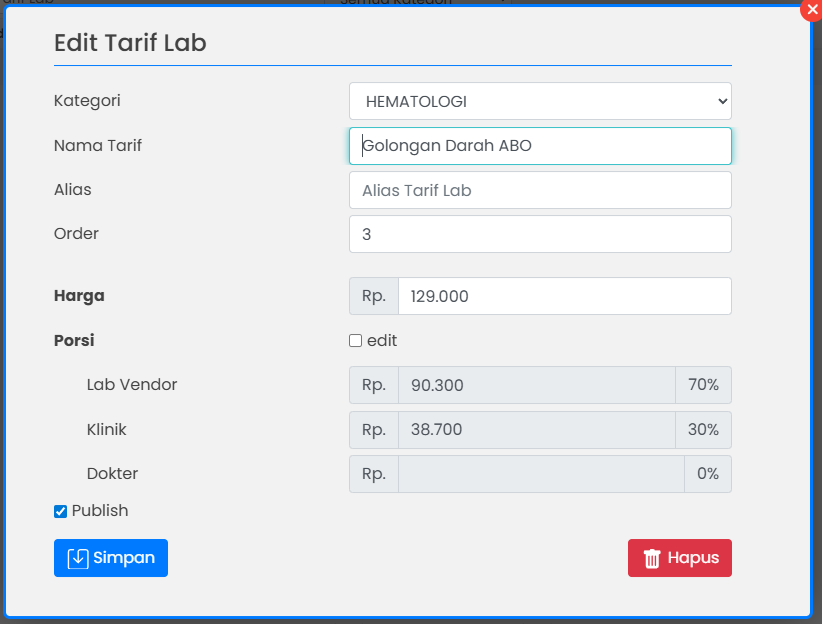Viewport: 822px width, 624px height.
Task: Click the 0% Dokter percentage
Action: [x=707, y=474]
